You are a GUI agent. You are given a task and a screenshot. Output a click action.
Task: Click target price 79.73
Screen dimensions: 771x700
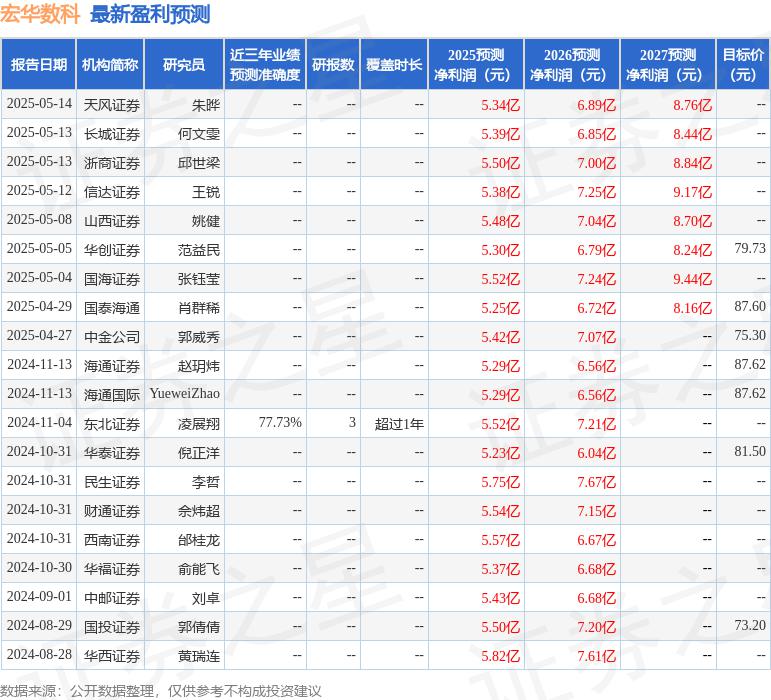pyautogui.click(x=750, y=248)
